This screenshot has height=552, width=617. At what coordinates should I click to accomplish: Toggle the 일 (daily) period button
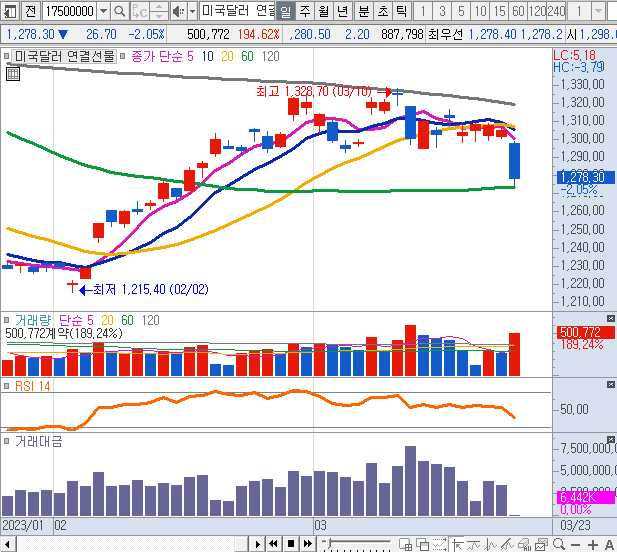click(285, 11)
